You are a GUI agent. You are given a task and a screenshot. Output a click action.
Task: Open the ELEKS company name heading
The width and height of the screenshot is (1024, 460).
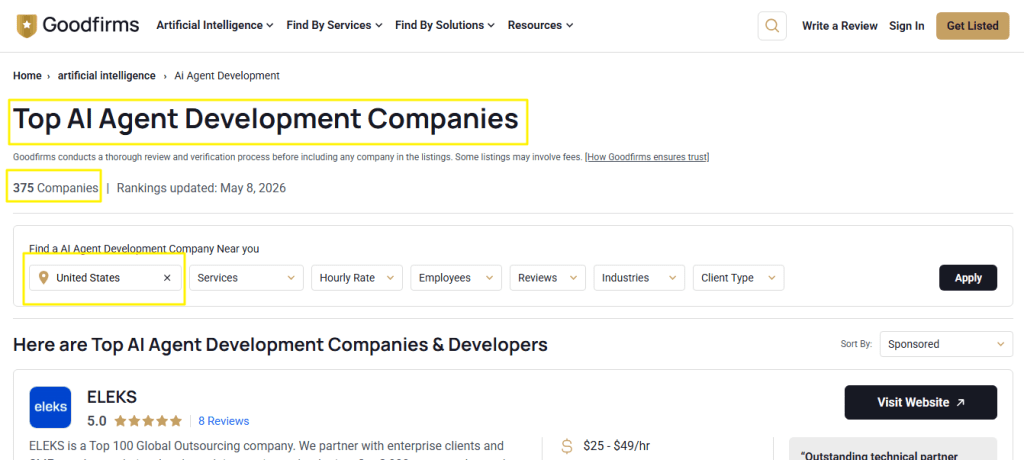click(x=112, y=397)
